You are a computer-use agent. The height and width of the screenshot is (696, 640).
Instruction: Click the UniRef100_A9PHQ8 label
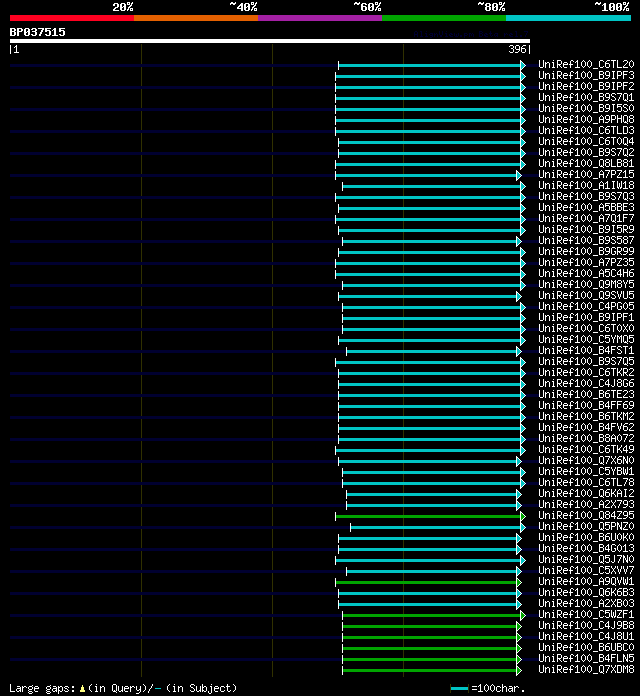pos(586,119)
